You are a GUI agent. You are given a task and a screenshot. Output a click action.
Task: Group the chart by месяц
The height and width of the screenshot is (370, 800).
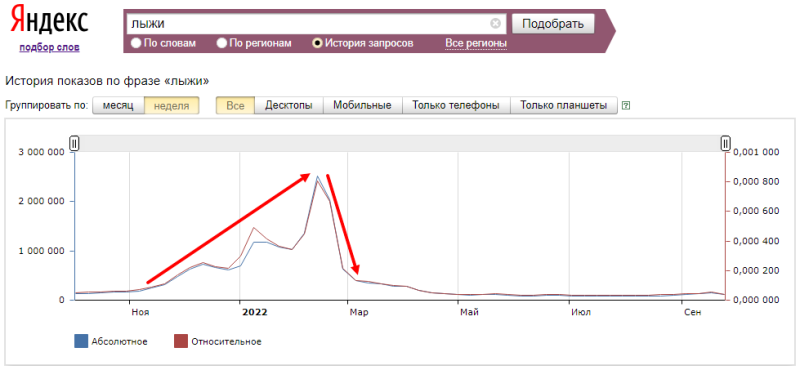[x=118, y=106]
